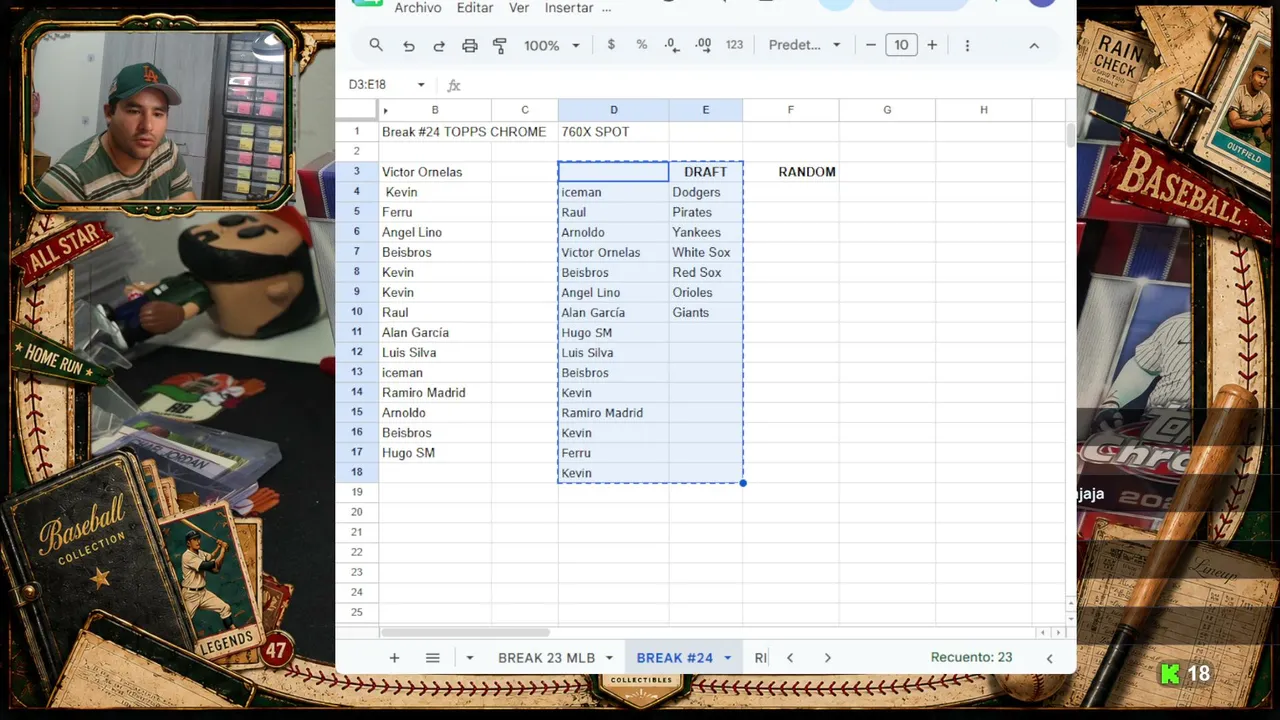Click the Dodgers cell

click(x=706, y=192)
